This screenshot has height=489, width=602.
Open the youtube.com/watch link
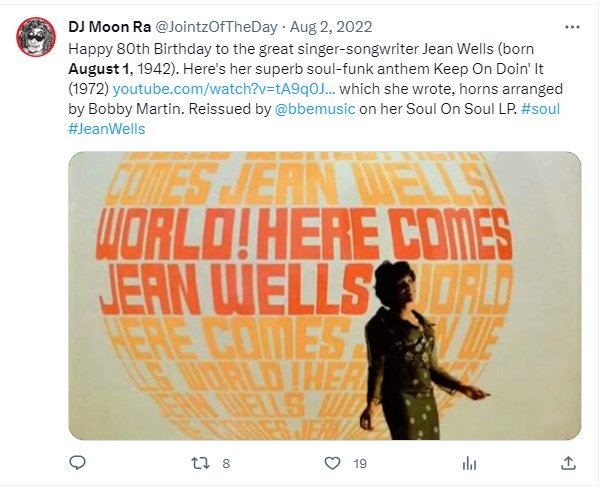click(224, 89)
